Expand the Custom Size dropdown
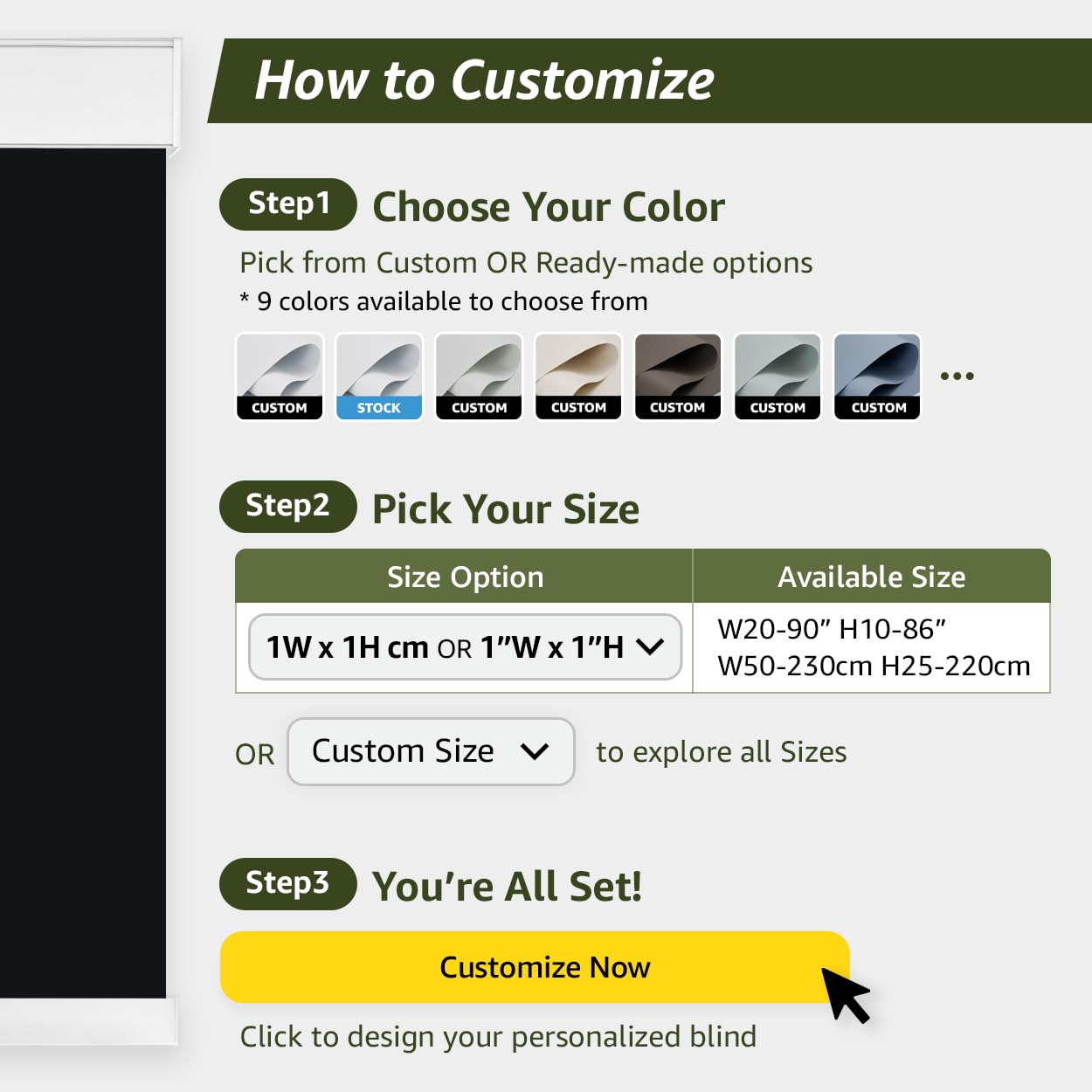 pyautogui.click(x=431, y=751)
